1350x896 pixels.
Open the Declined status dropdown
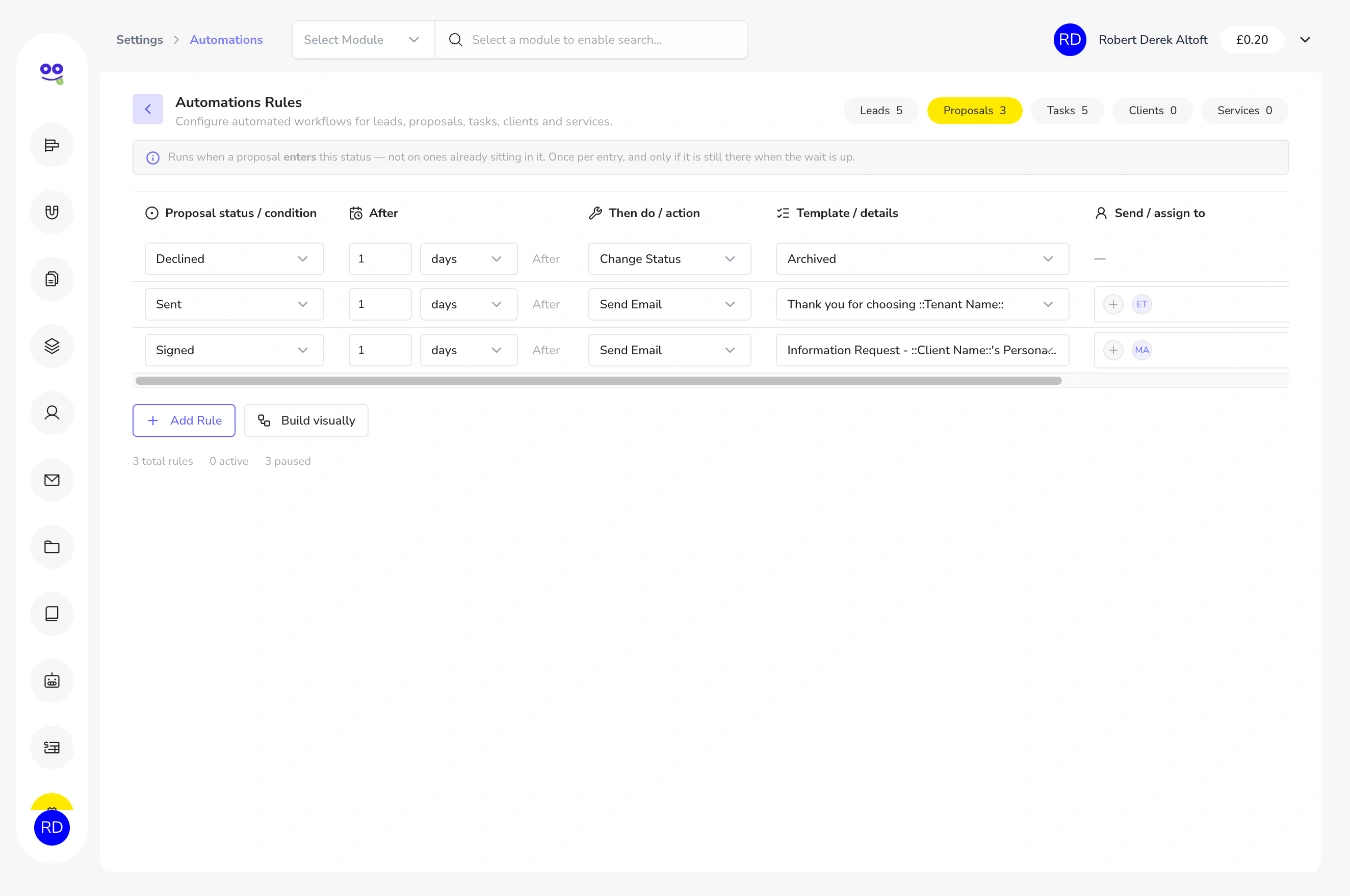point(234,259)
